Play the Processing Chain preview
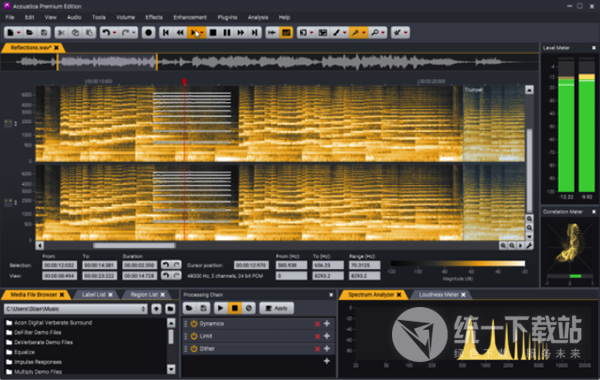This screenshot has height=380, width=600. point(220,308)
